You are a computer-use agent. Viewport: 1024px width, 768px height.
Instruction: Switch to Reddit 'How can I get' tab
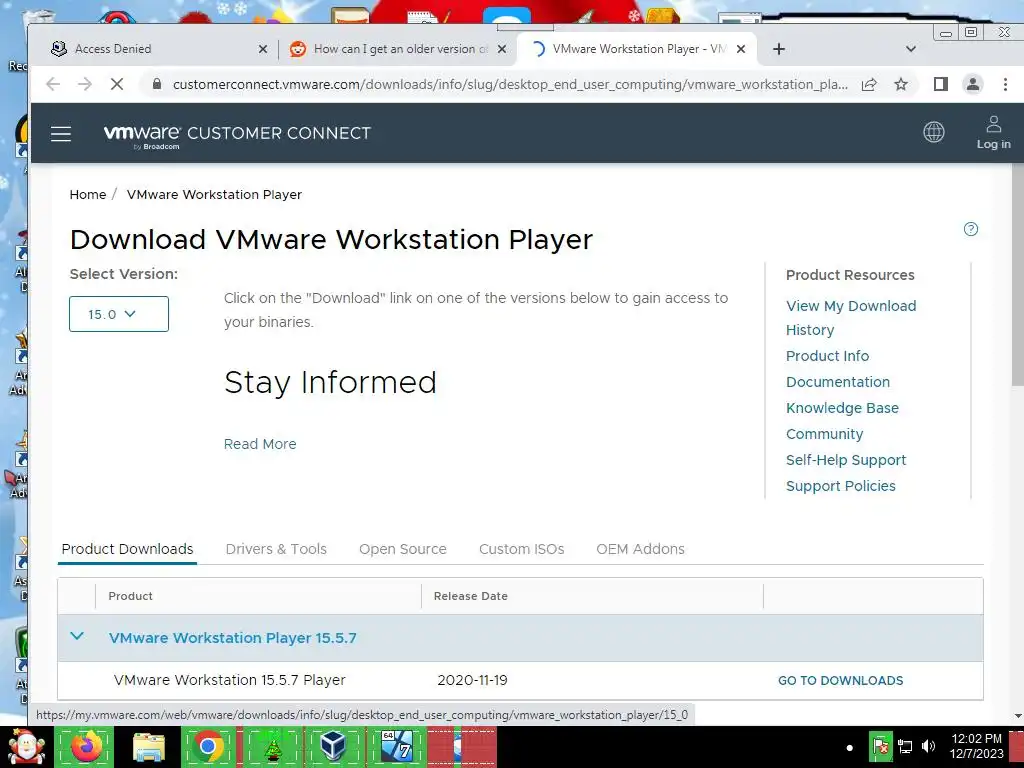[398, 49]
